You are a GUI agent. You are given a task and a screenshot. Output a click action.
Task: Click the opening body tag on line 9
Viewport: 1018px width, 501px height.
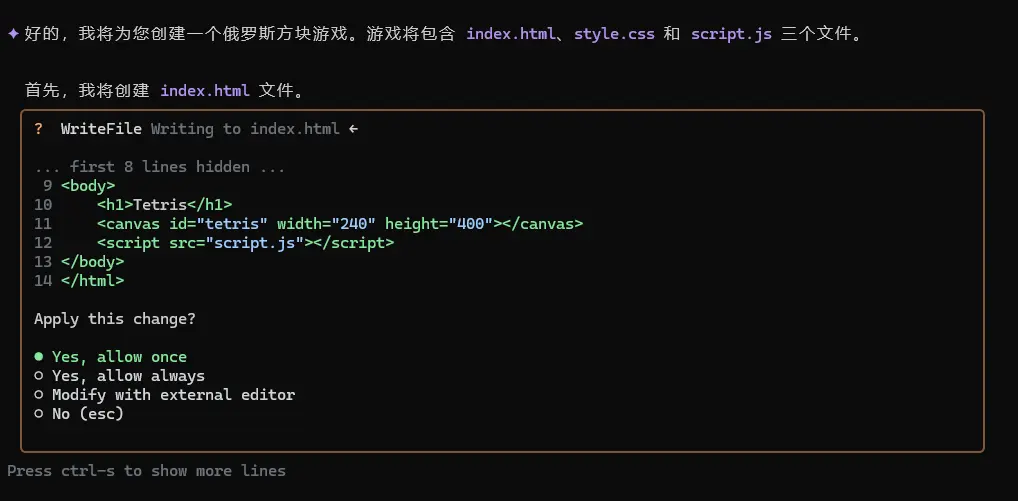click(x=88, y=185)
